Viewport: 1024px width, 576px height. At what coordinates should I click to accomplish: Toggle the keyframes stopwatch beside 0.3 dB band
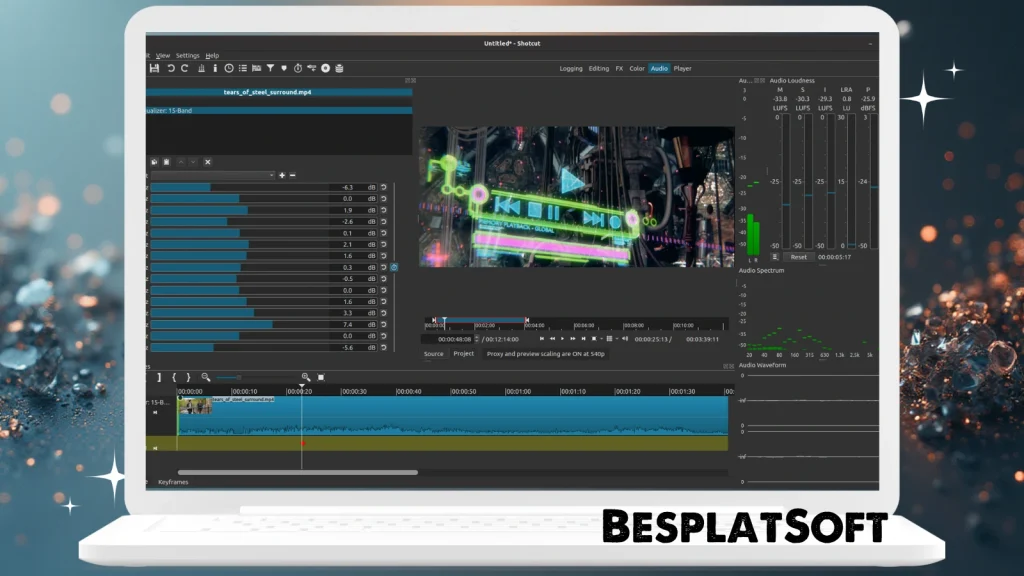coord(394,268)
